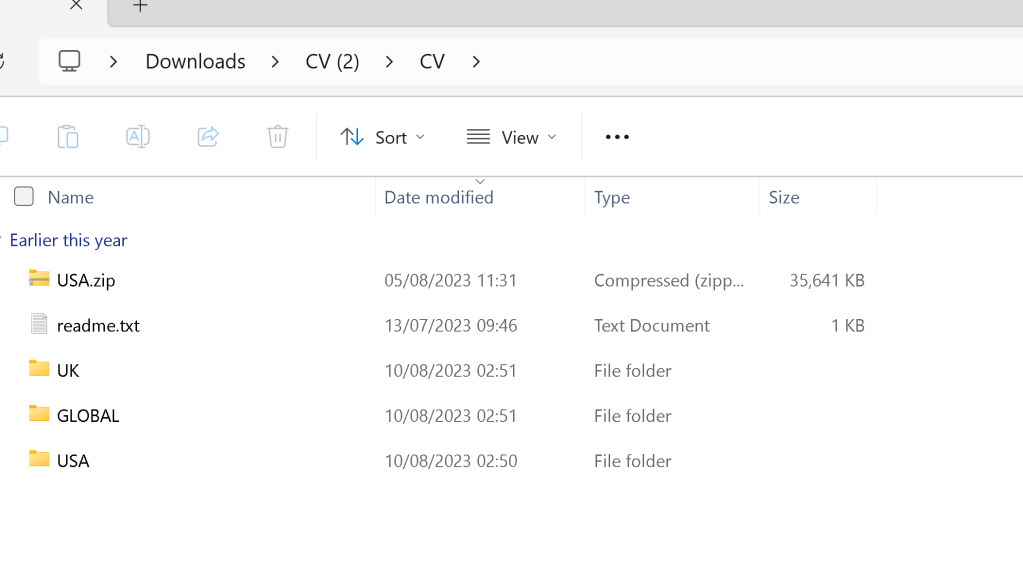
Task: Click the Paste clipboard icon
Action: [68, 137]
